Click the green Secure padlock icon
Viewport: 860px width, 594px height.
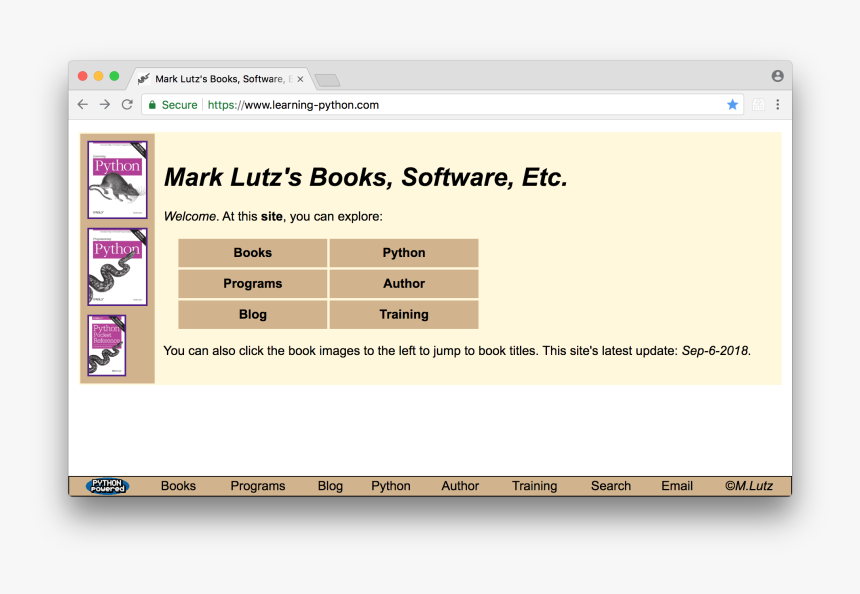(x=152, y=105)
